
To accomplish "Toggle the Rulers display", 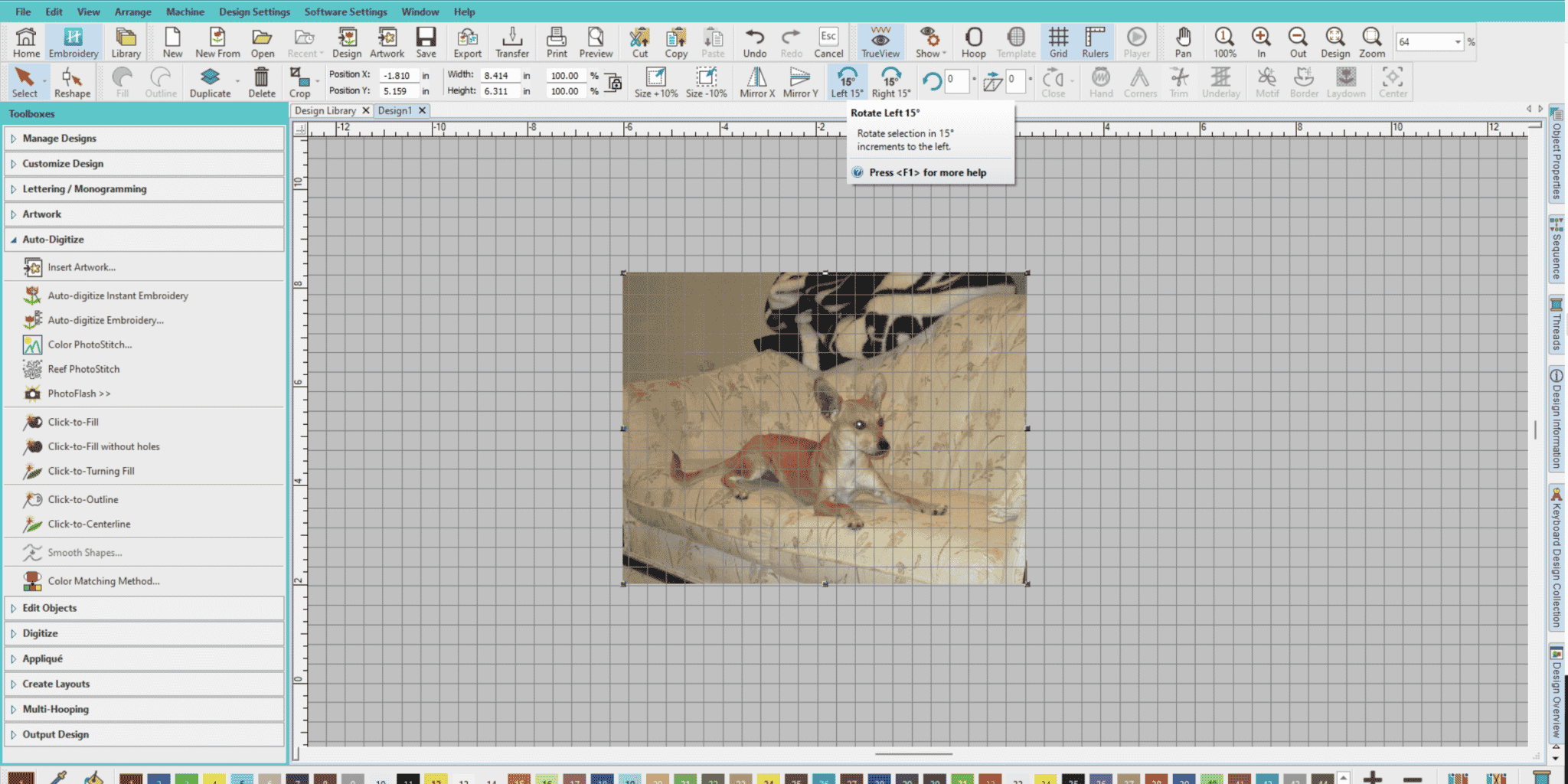I will [1095, 42].
